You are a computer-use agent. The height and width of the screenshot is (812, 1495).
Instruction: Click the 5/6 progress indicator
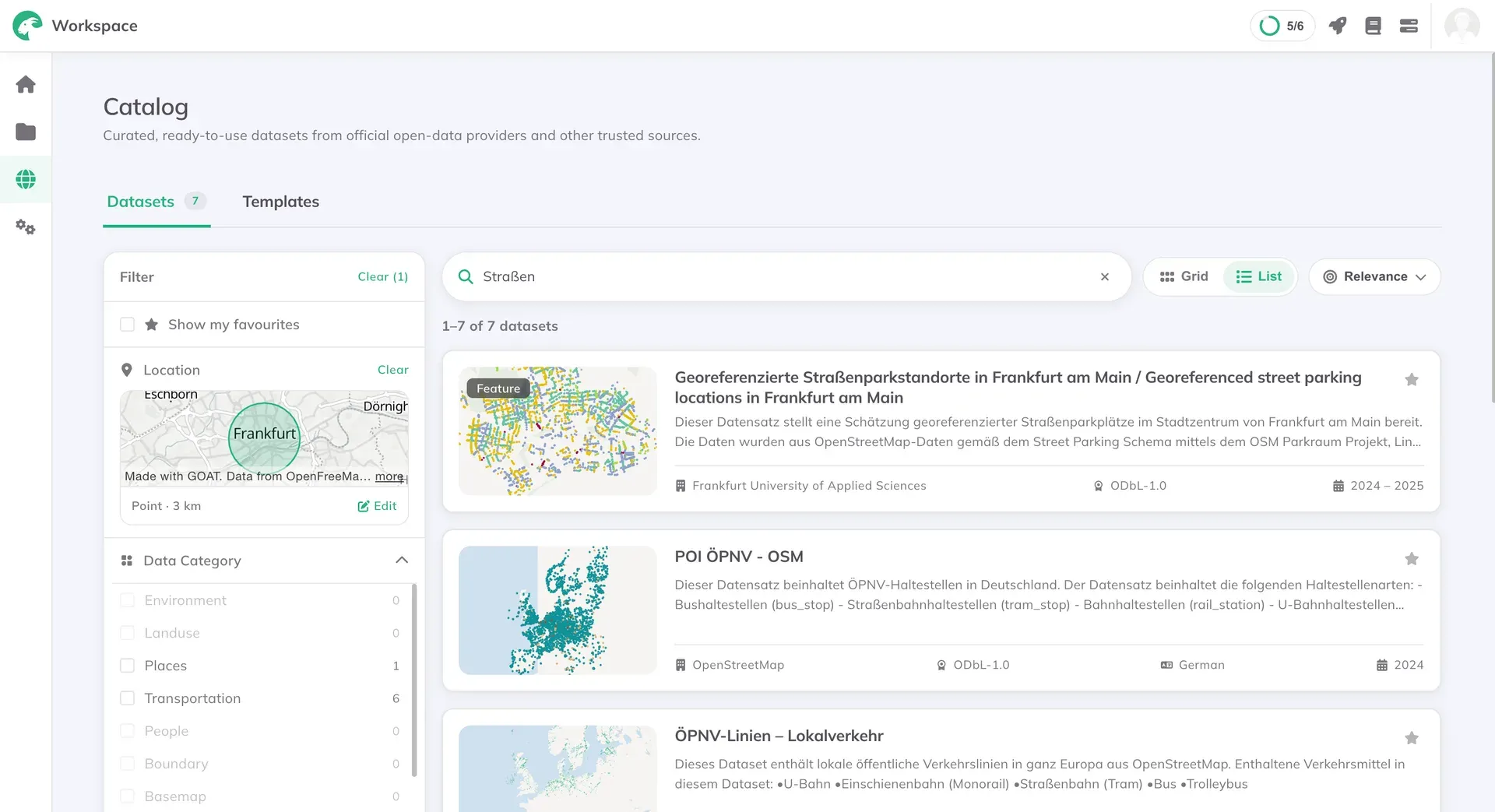coord(1282,26)
